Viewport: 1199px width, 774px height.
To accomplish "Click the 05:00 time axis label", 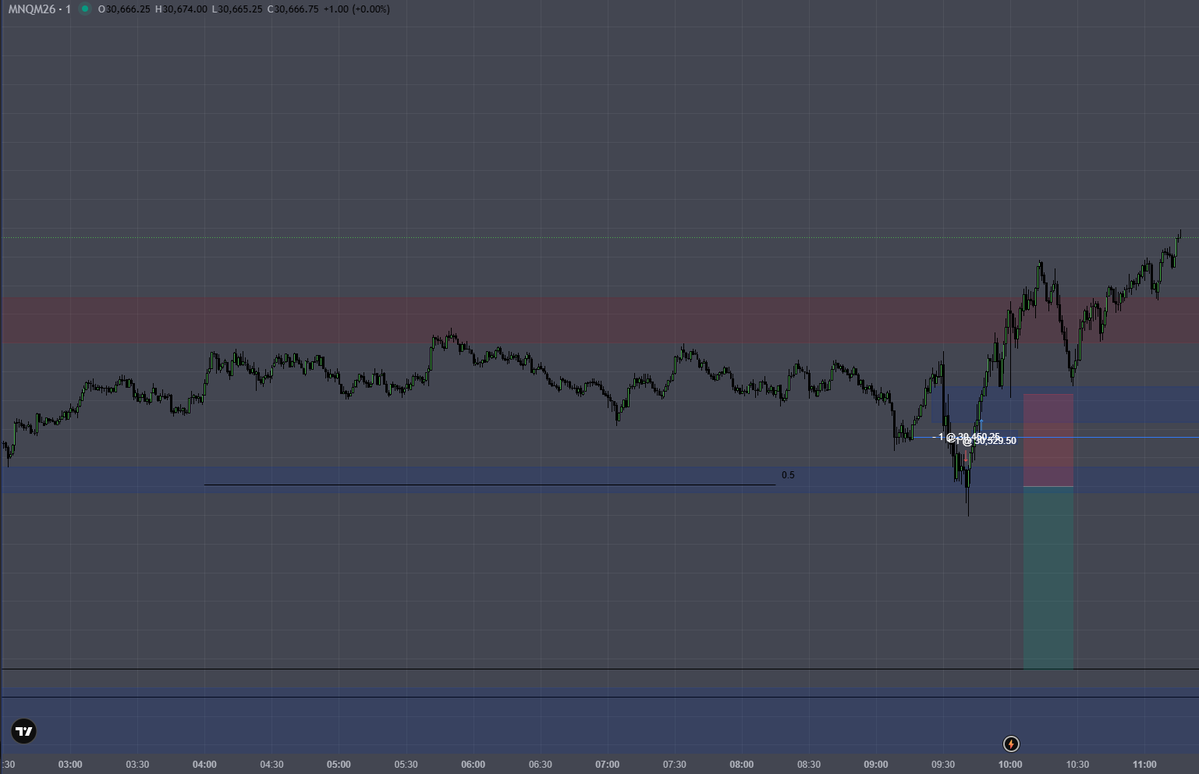I will pyautogui.click(x=339, y=764).
